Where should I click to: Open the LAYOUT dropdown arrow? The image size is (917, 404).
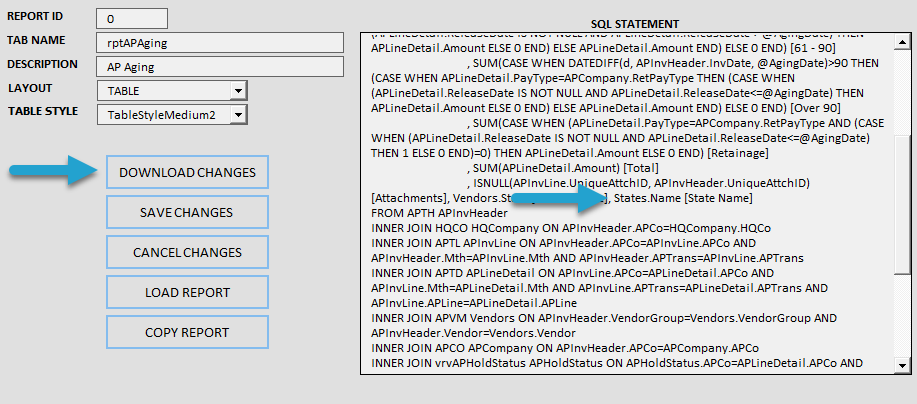pyautogui.click(x=238, y=91)
